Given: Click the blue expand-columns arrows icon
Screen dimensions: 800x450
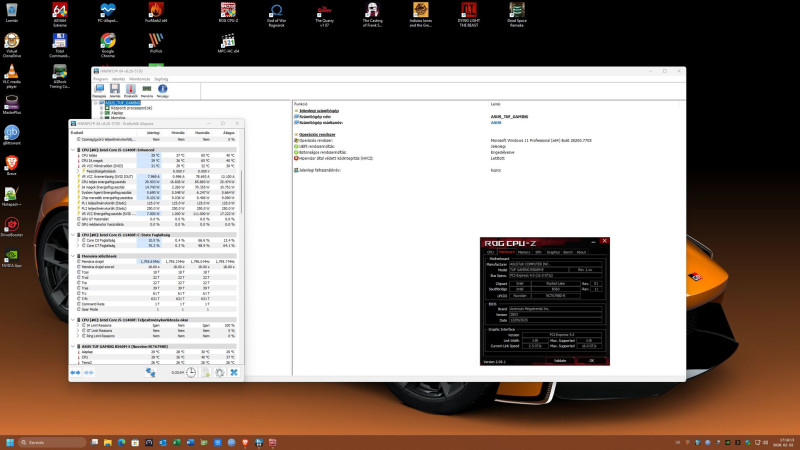Looking at the screenshot, I should (75, 373).
